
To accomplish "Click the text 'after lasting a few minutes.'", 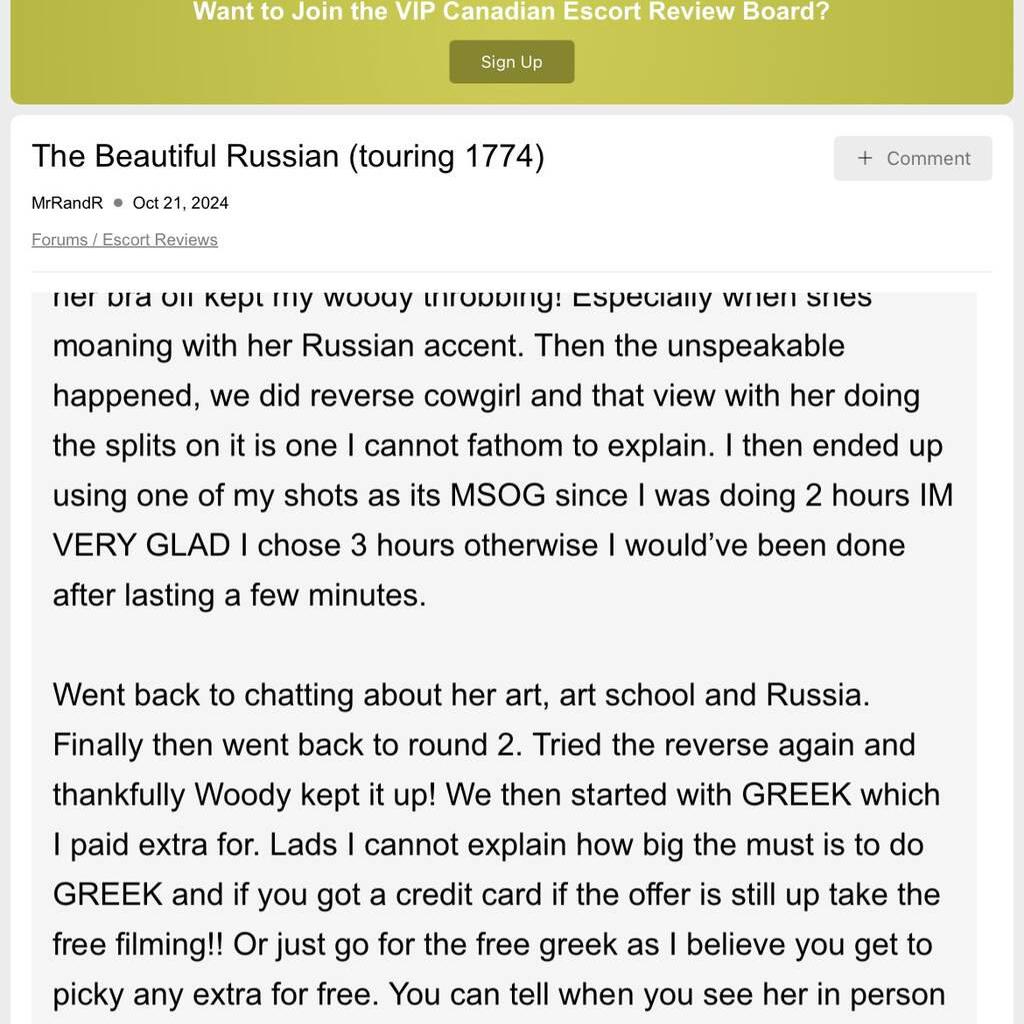I will click(x=239, y=596).
